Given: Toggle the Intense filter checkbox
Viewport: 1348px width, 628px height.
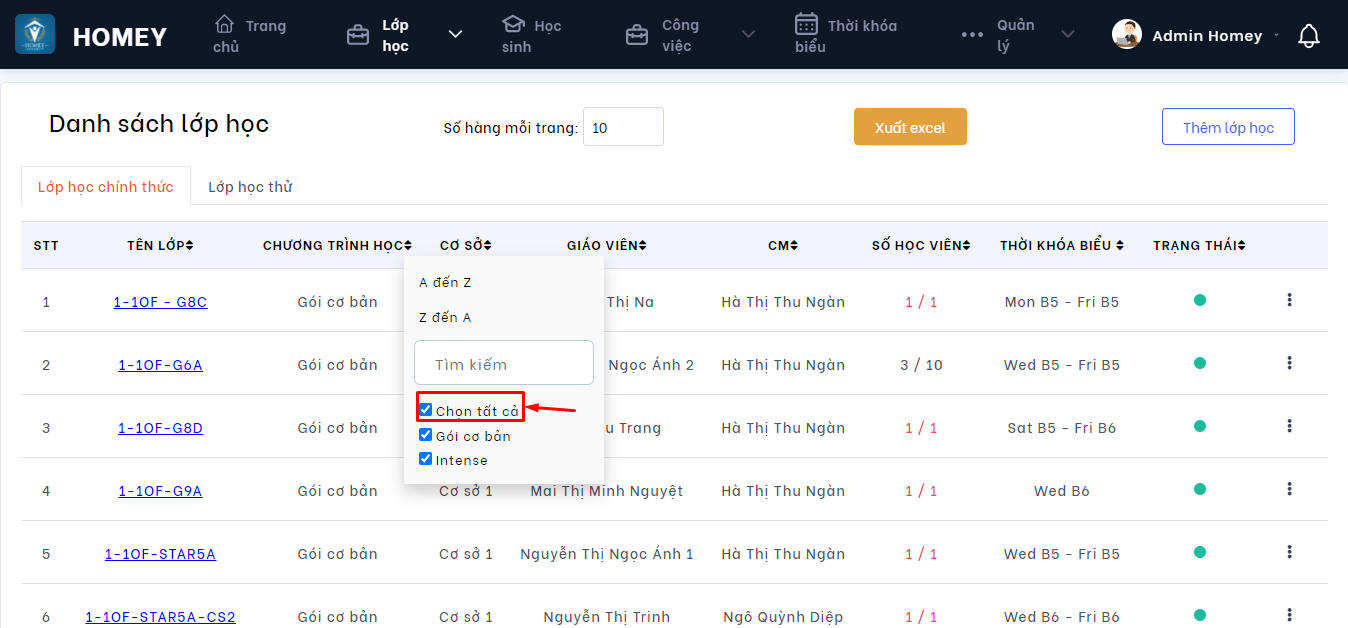Looking at the screenshot, I should click(x=426, y=459).
